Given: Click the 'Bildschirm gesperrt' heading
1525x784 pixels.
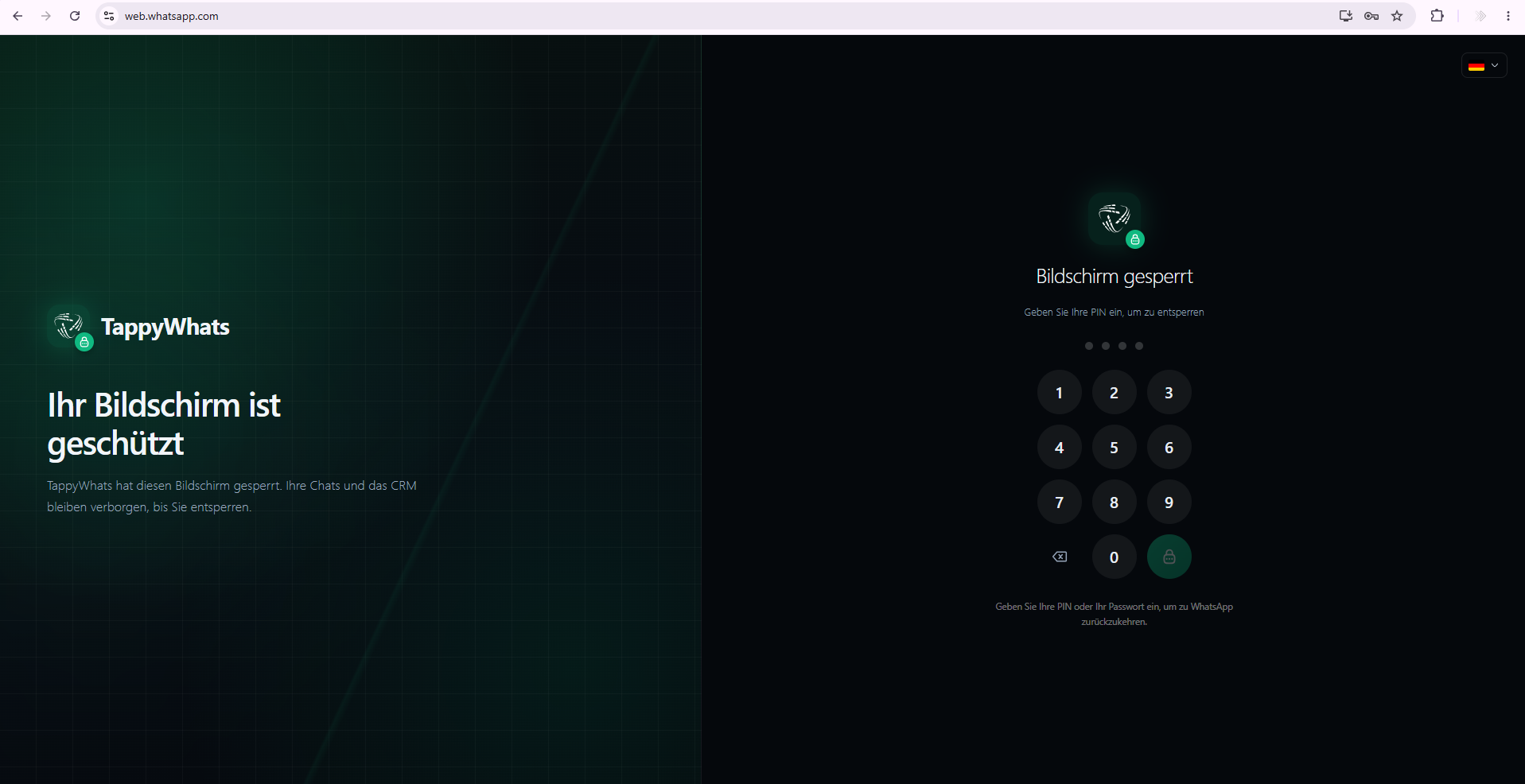Looking at the screenshot, I should pyautogui.click(x=1115, y=276).
